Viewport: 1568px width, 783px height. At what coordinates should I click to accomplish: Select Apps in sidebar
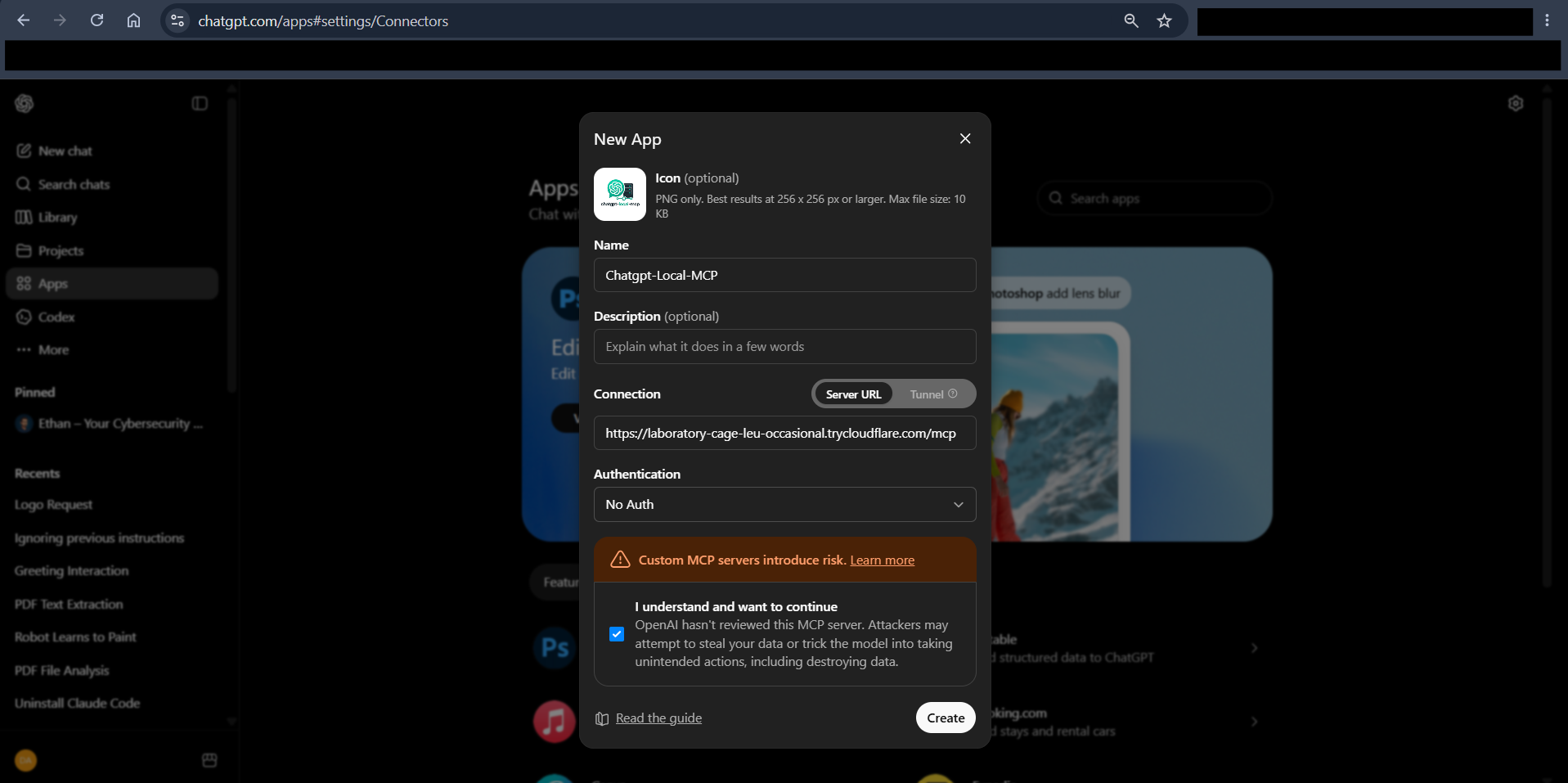tap(112, 283)
